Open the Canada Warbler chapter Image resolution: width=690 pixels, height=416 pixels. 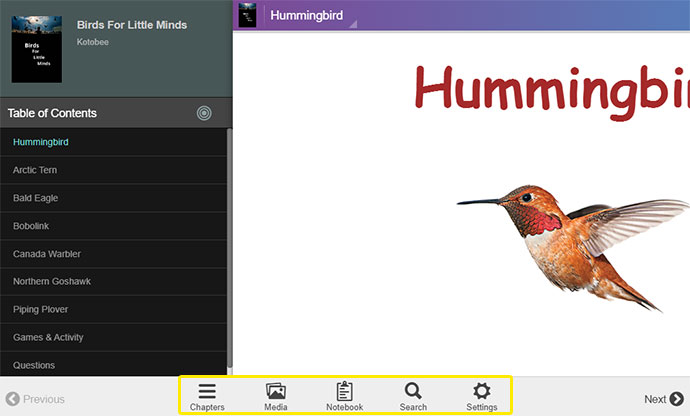tap(47, 254)
